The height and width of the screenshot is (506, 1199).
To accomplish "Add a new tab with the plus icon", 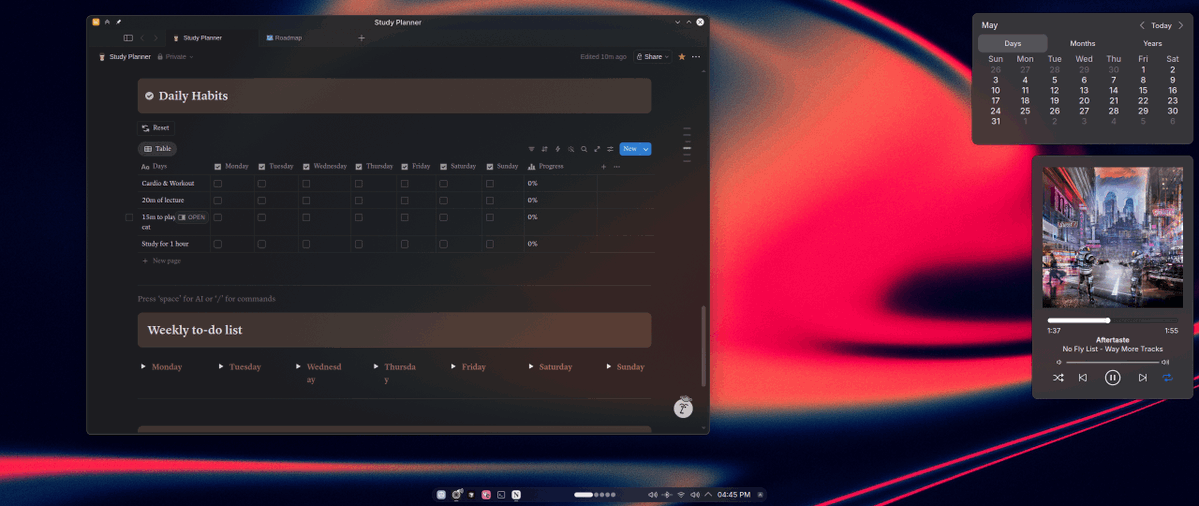I will pos(362,37).
